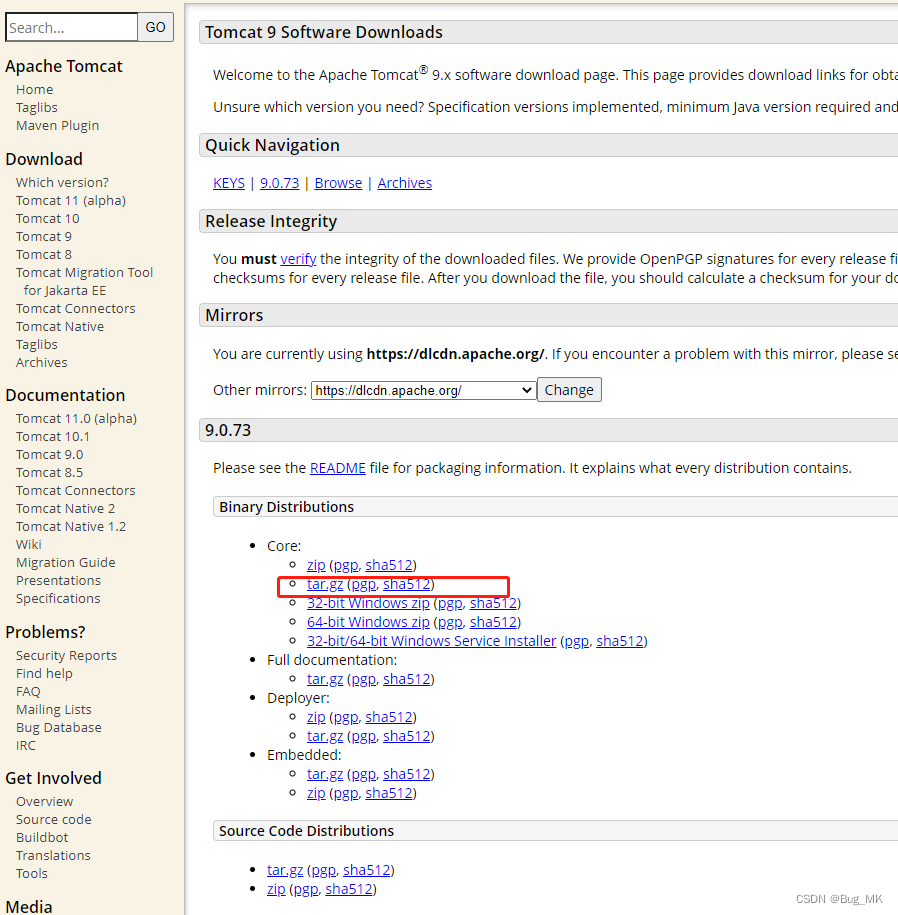Open Tomcat Native 1.2 documentation
Viewport: 898px width, 915px height.
click(71, 526)
